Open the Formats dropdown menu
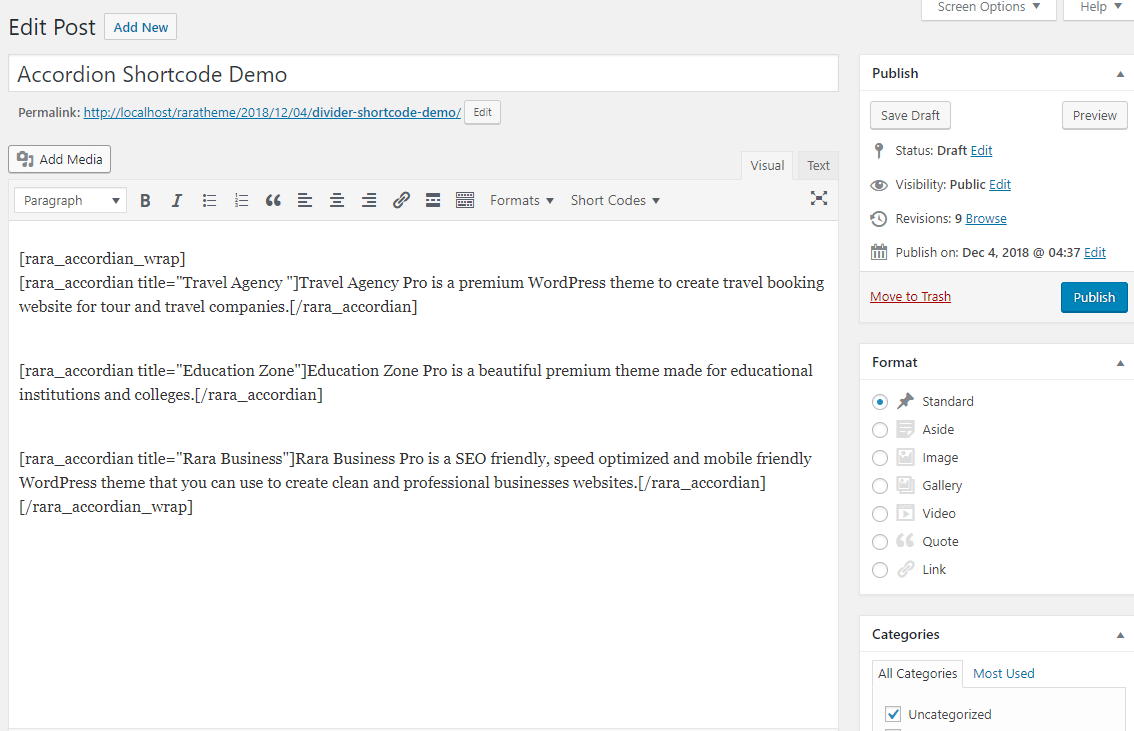 [x=521, y=200]
